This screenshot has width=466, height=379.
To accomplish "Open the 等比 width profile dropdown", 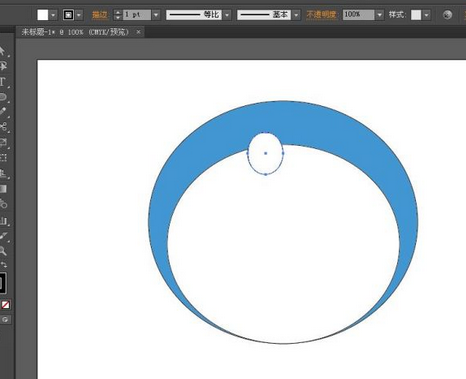I will click(227, 15).
